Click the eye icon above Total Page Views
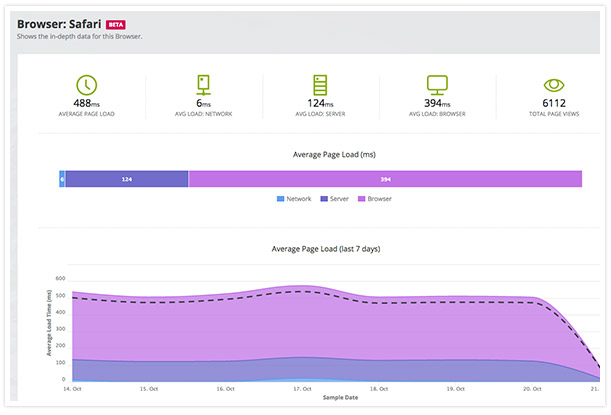Screen dimensions: 611x415 [x=554, y=85]
